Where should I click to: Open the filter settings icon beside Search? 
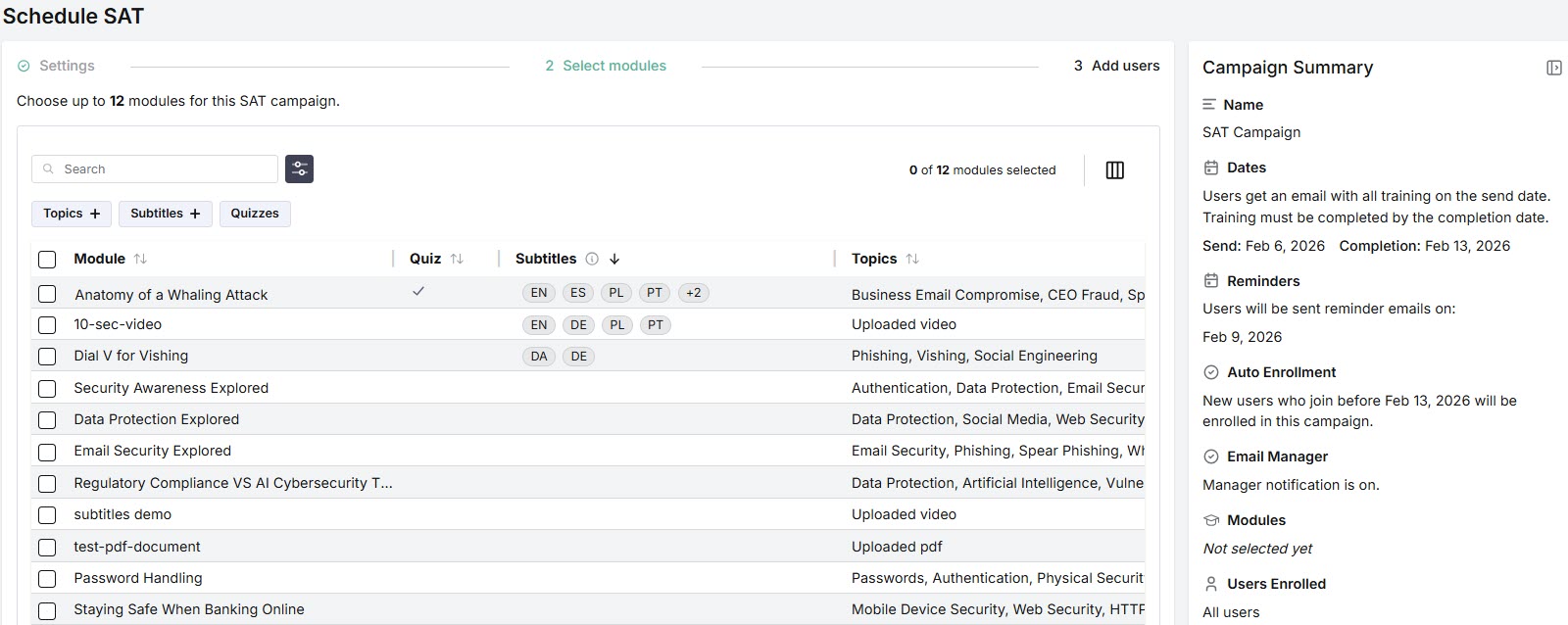[x=299, y=169]
